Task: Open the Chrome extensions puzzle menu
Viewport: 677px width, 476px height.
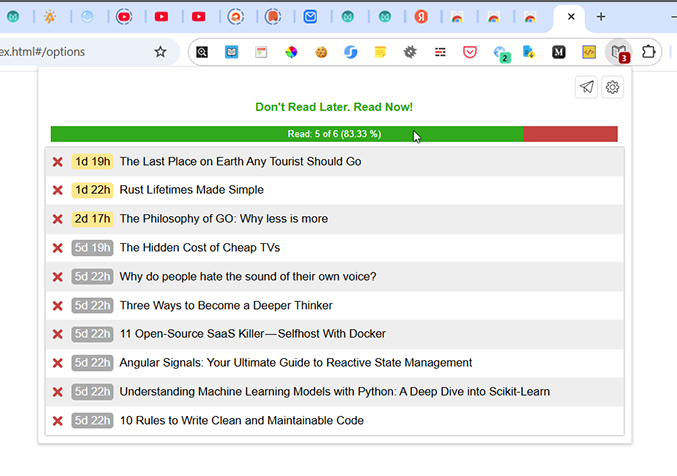Action: [649, 52]
